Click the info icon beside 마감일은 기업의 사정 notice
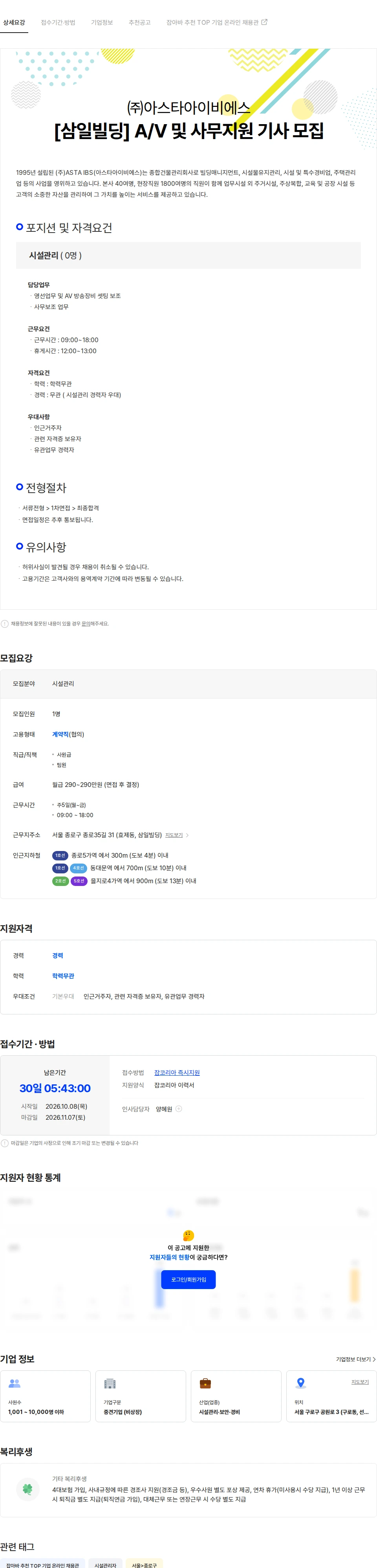Screen dimensions: 377x1568 tap(5, 1143)
